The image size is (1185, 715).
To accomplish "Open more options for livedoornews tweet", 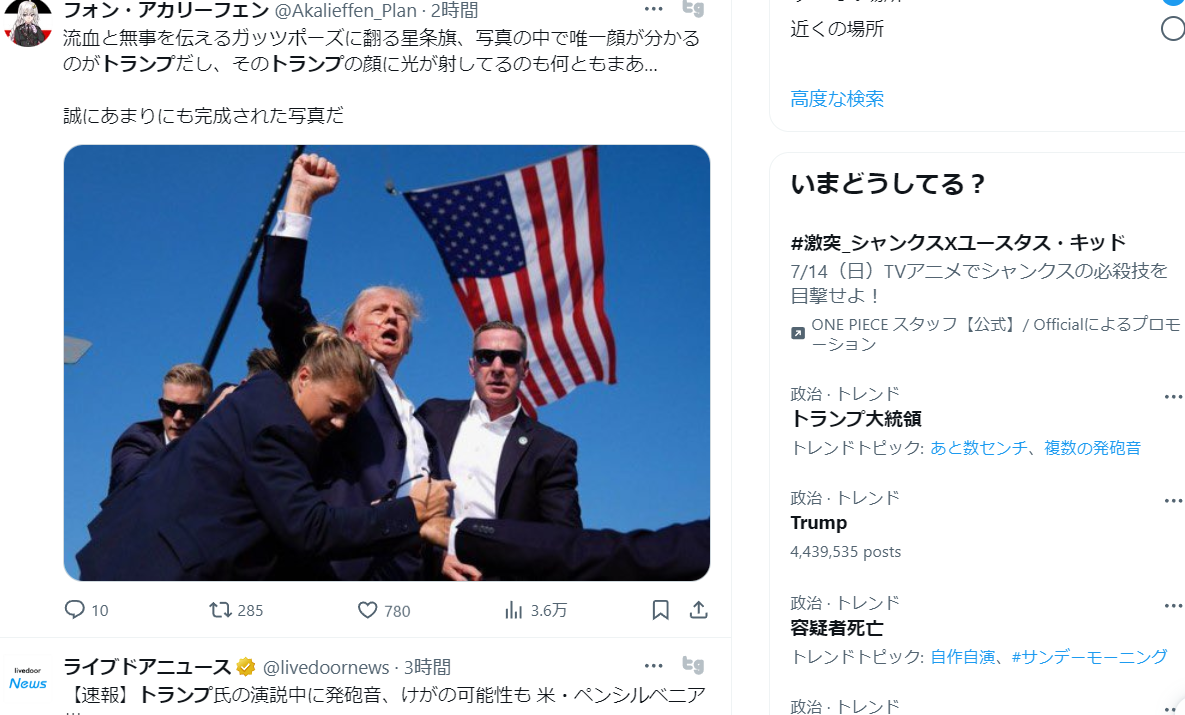I will coord(654,666).
